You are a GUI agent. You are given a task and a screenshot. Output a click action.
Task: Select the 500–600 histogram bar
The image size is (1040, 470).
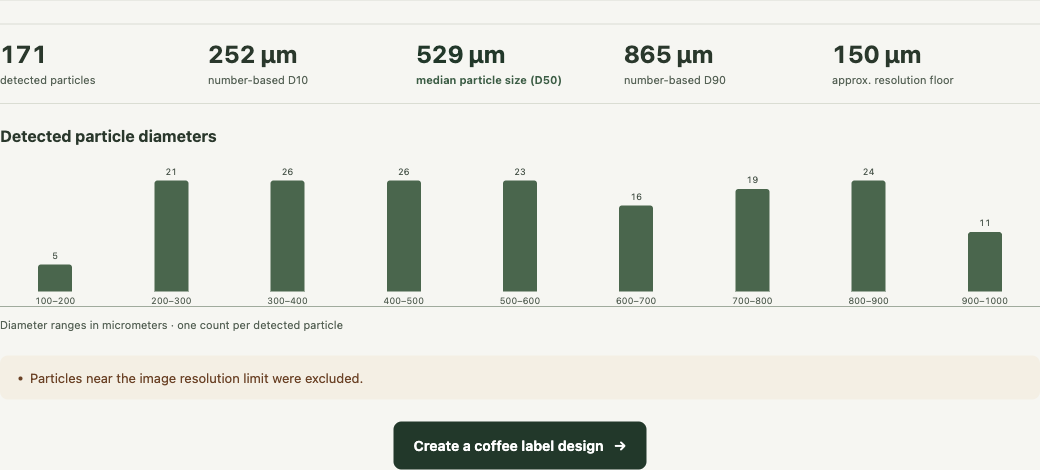[x=520, y=236]
